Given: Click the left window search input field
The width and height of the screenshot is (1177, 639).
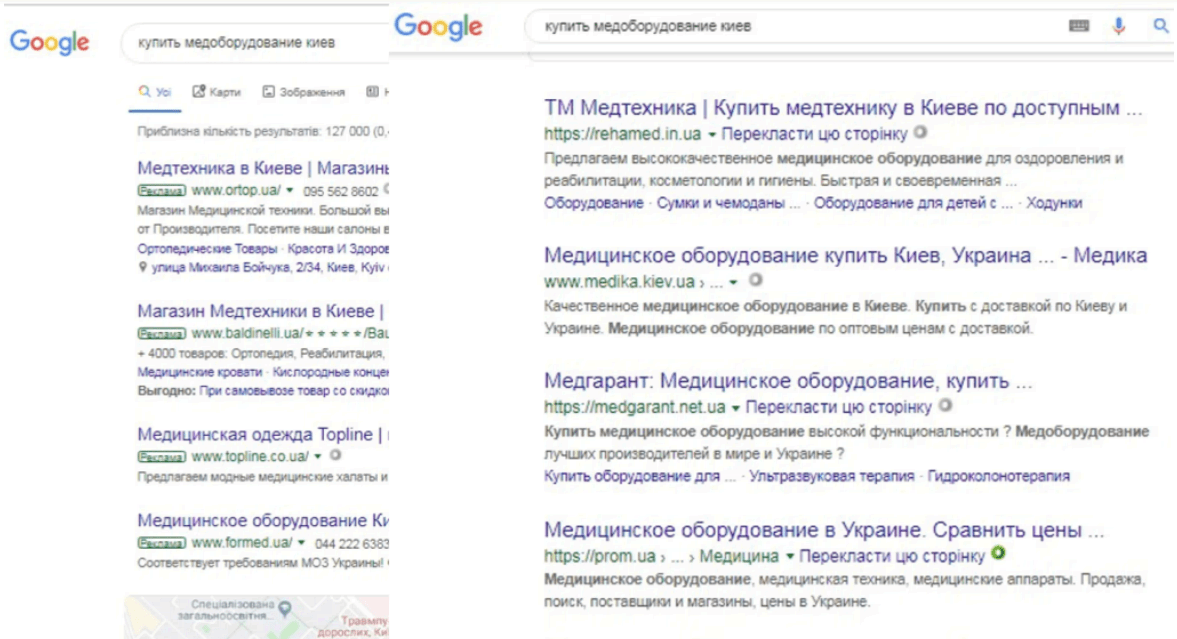Looking at the screenshot, I should [255, 43].
